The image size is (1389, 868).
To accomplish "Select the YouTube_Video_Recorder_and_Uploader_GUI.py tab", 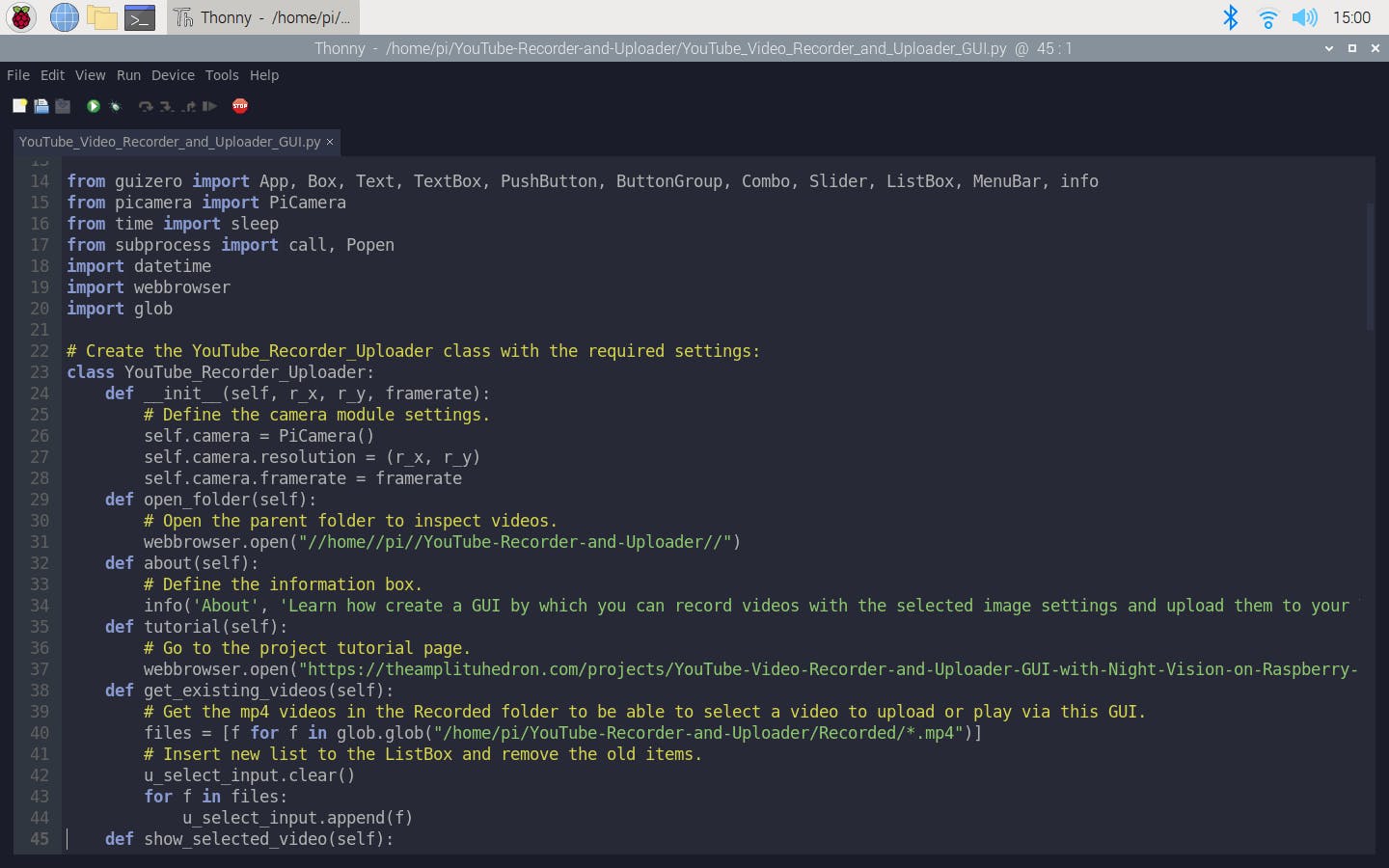I will [170, 142].
